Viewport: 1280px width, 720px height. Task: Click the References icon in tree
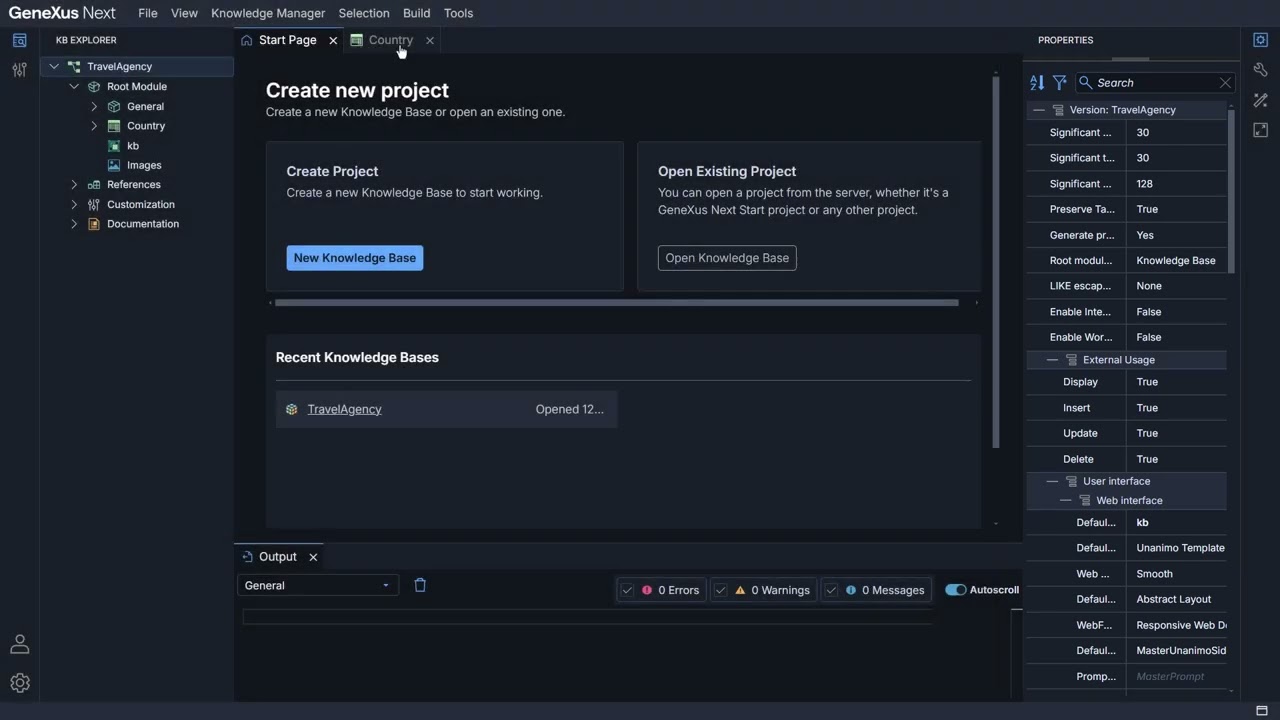pyautogui.click(x=94, y=185)
